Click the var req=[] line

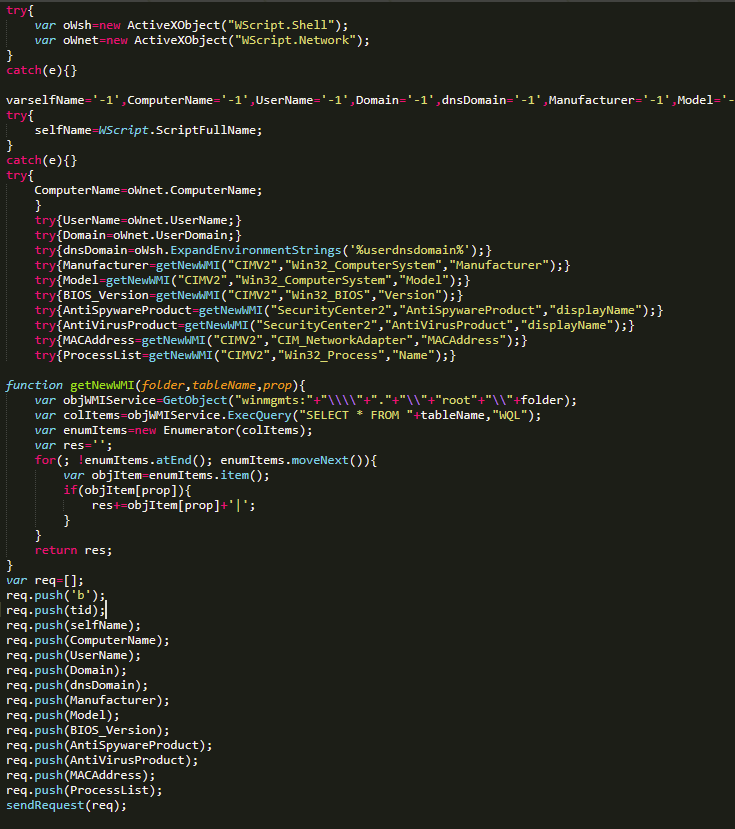(x=45, y=581)
